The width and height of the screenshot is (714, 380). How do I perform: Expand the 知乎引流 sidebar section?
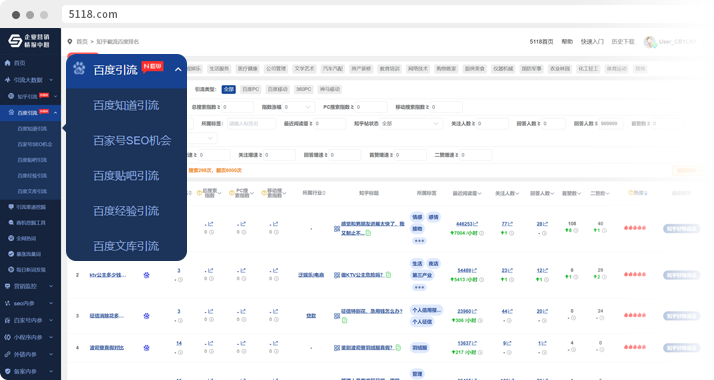(55, 96)
